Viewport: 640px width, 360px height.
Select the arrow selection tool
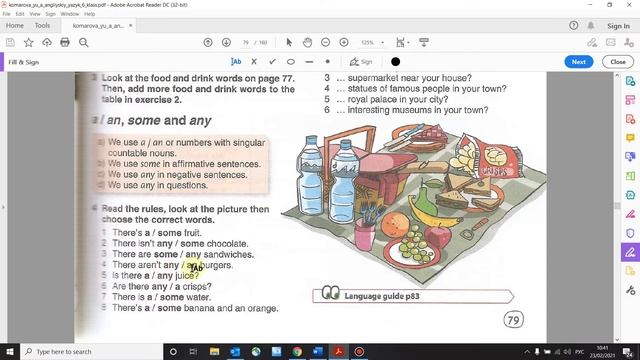289,42
